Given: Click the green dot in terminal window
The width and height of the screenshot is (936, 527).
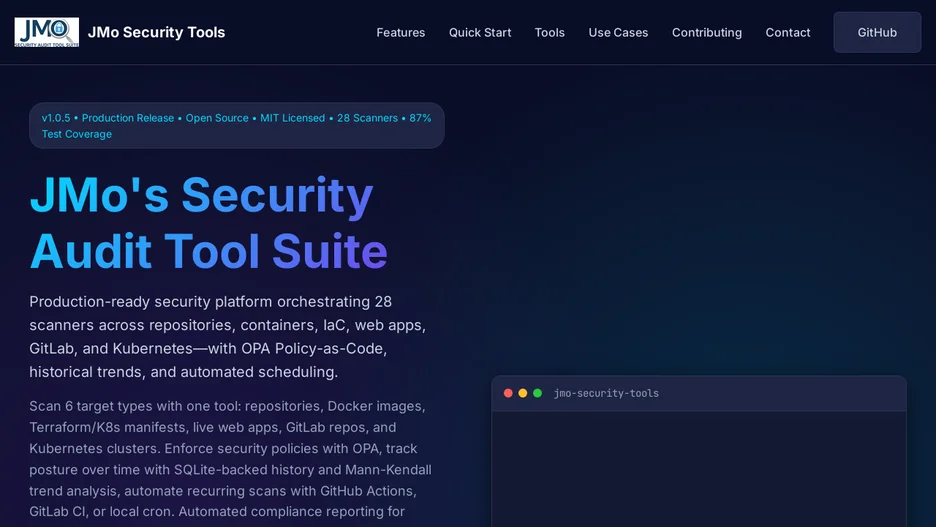Looking at the screenshot, I should 537,393.
